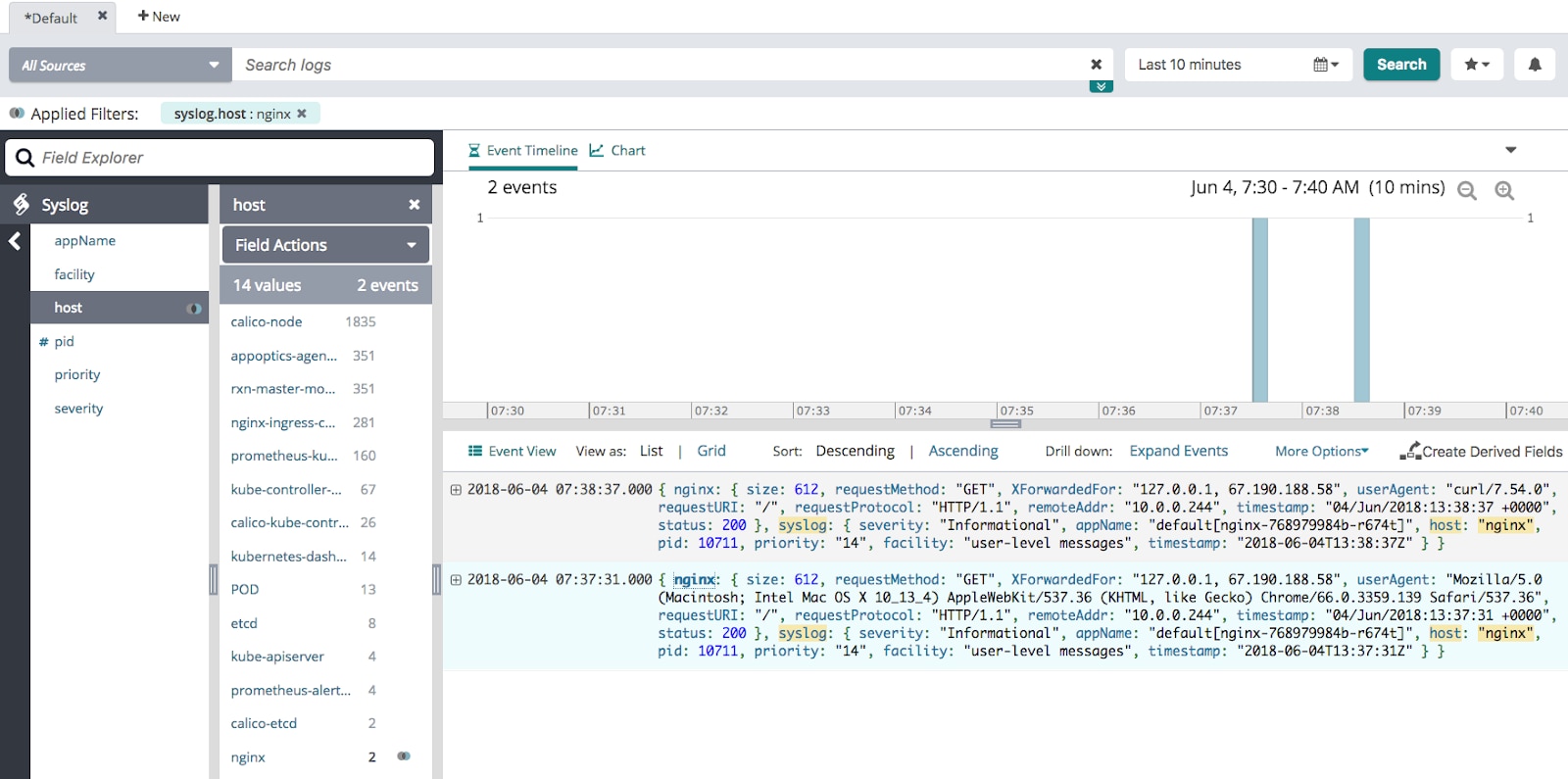The width and height of the screenshot is (1568, 779).
Task: Close the host field panel
Action: coord(414,205)
